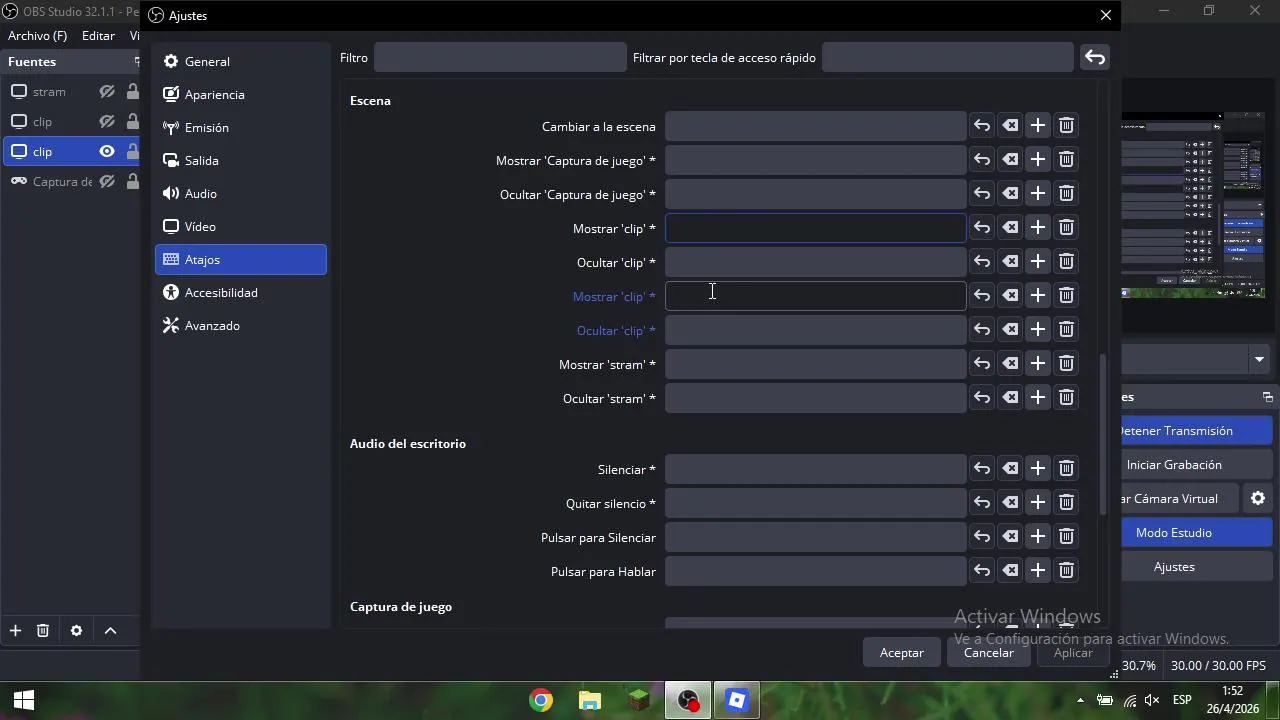The width and height of the screenshot is (1280, 720).
Task: Move selected source up in Fuentes
Action: 110,630
